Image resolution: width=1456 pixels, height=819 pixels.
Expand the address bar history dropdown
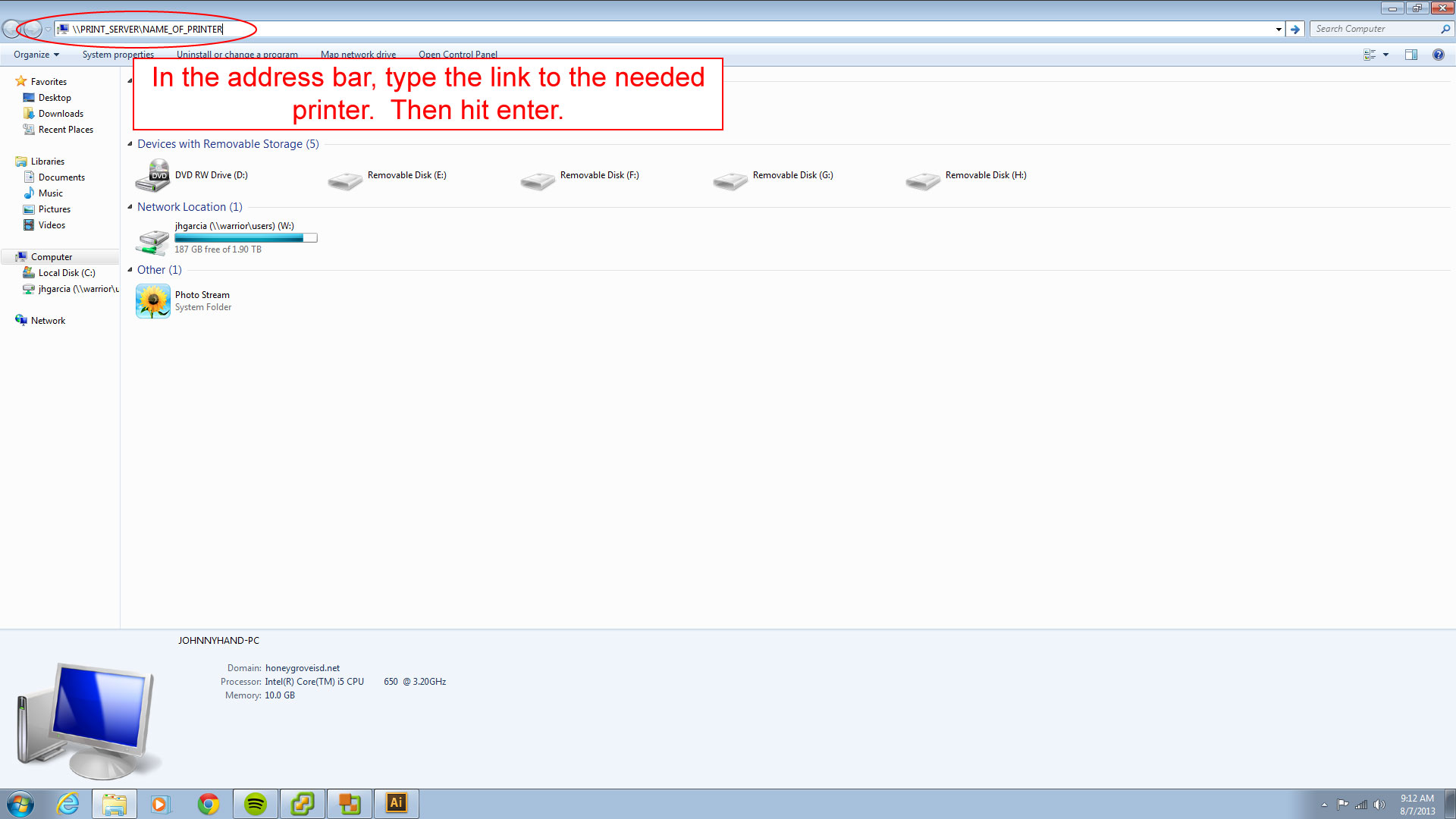coord(1279,29)
